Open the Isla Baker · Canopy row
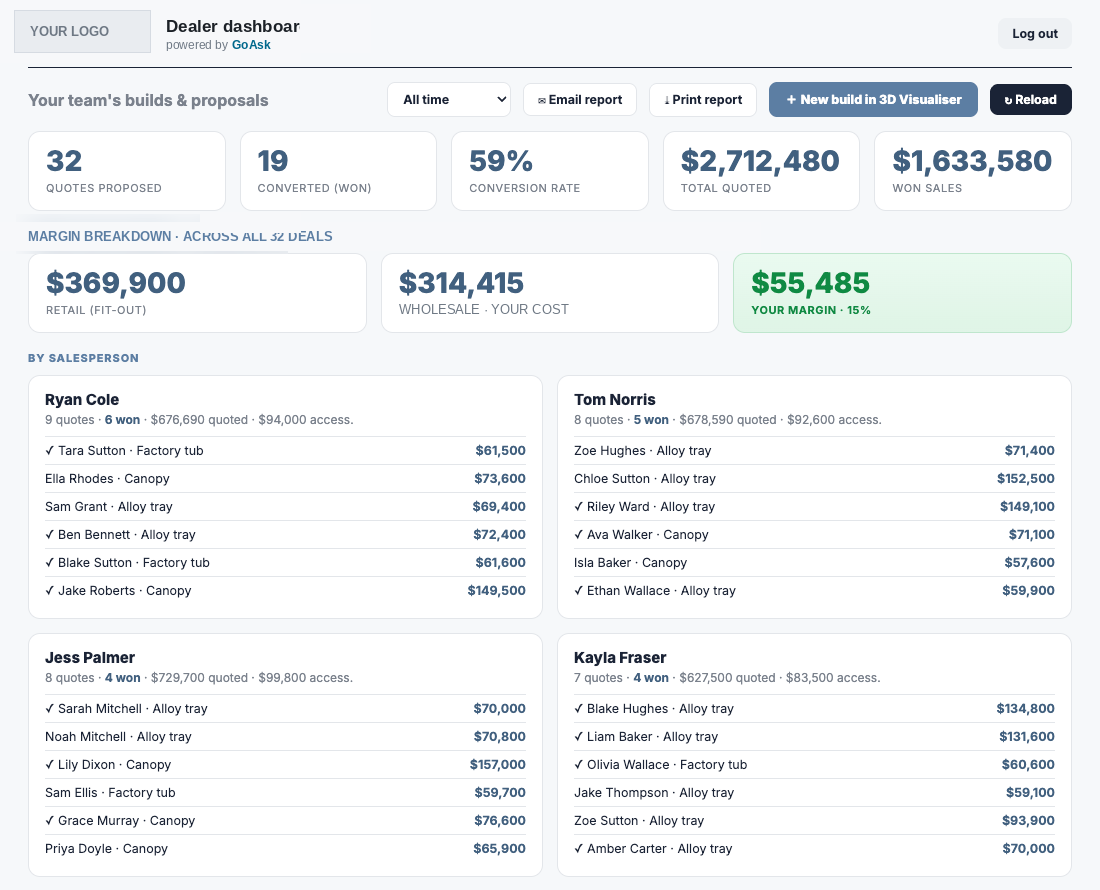 pyautogui.click(x=814, y=563)
